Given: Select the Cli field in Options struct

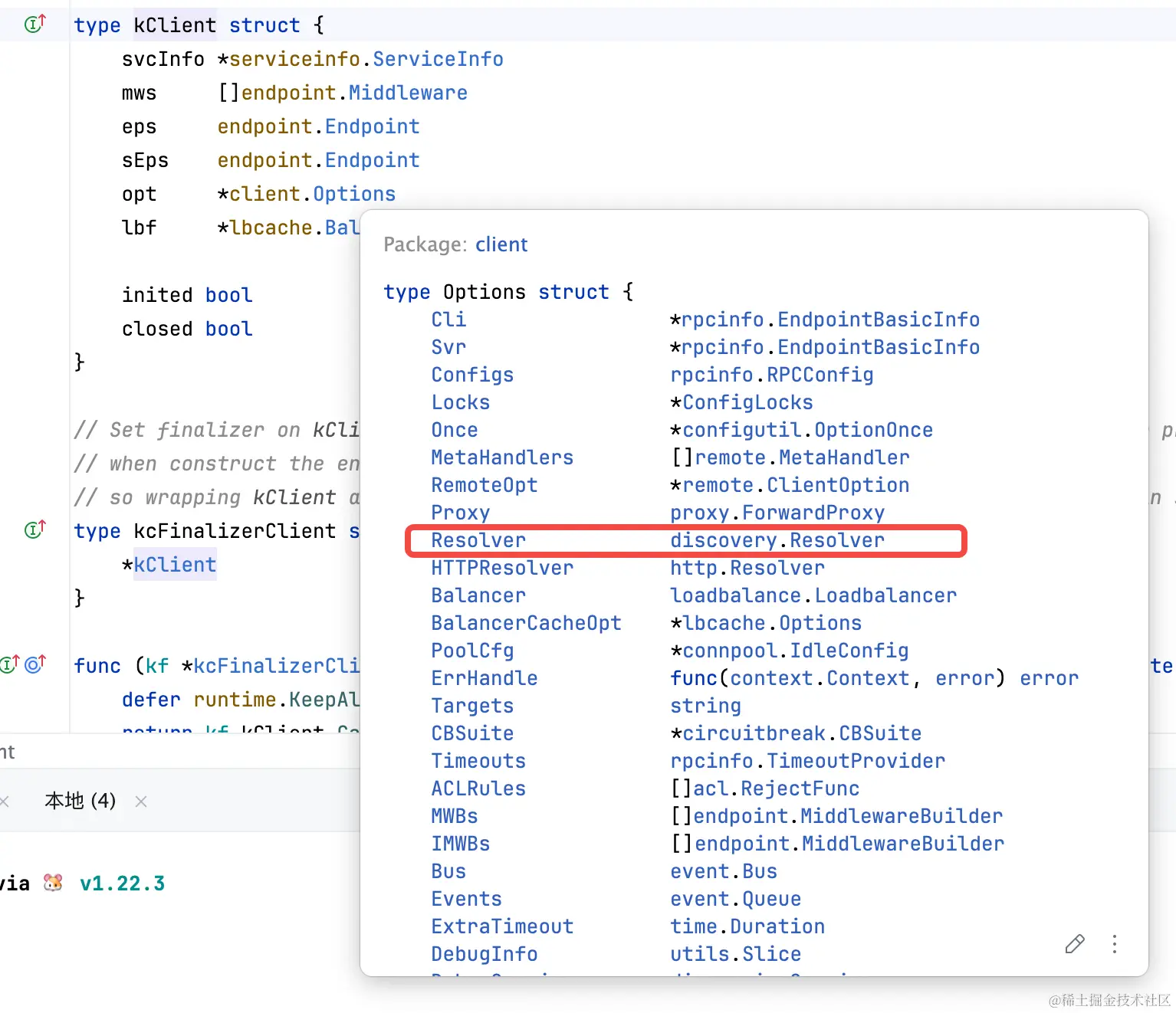Looking at the screenshot, I should point(448,320).
